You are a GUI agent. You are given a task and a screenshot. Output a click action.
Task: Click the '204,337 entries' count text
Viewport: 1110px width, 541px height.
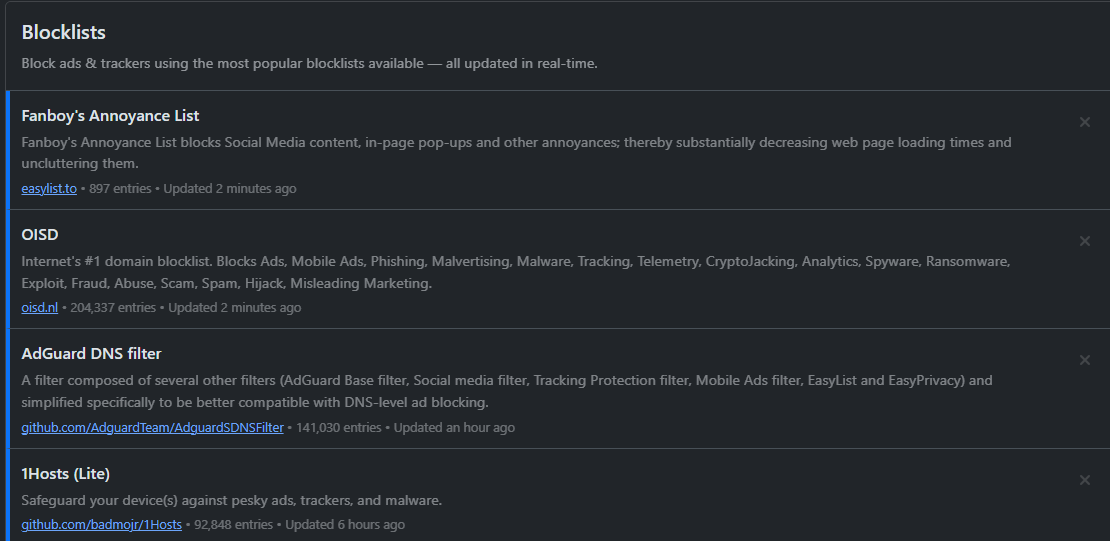click(113, 307)
